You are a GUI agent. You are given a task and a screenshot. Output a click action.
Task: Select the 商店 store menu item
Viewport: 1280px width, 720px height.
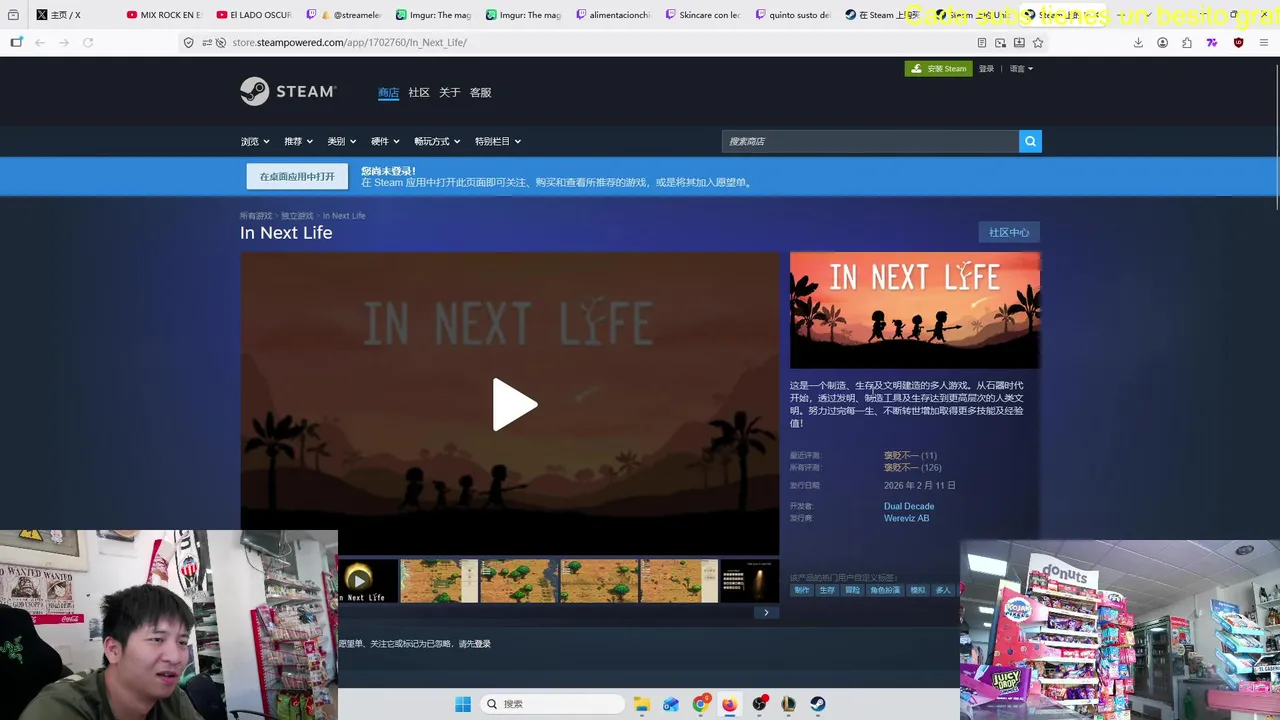(x=388, y=92)
